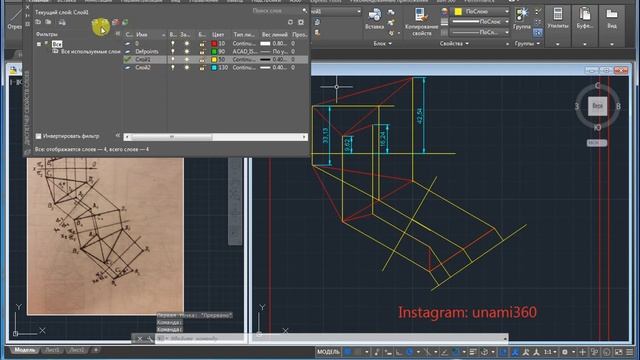640x360 pixels.
Task: Open the ПоСлою lineweight dropdown
Action: point(507,22)
